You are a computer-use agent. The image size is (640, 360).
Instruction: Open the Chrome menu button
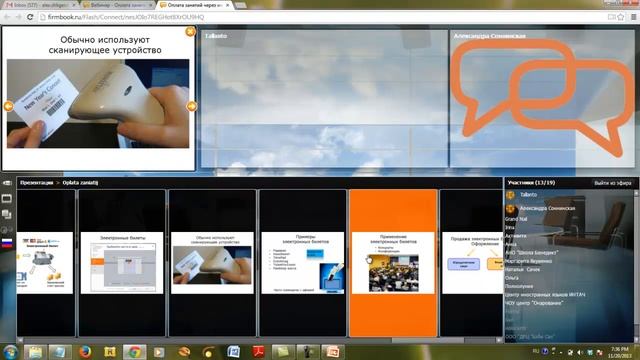point(633,17)
